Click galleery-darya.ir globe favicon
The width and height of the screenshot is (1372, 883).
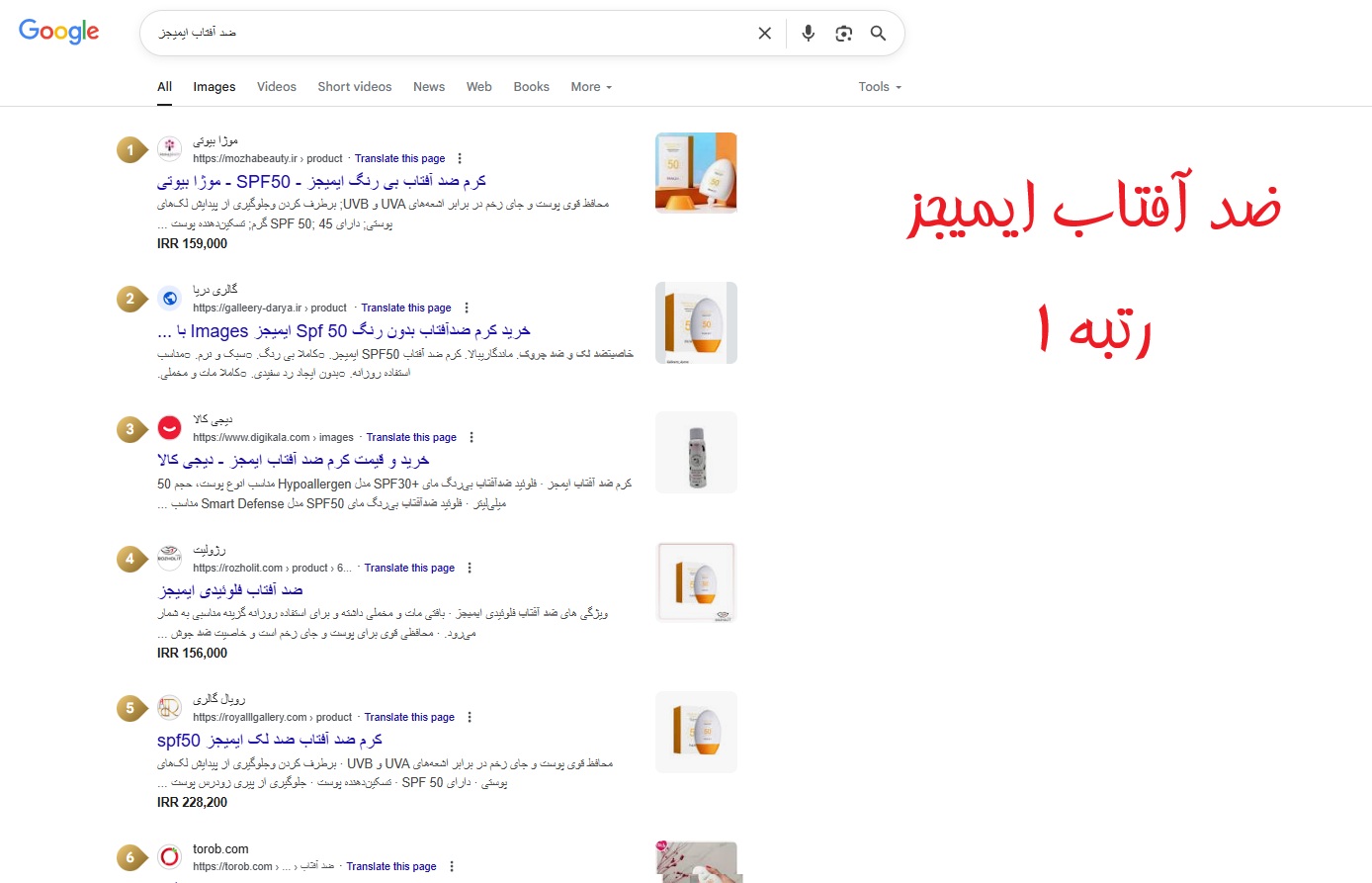click(x=170, y=299)
